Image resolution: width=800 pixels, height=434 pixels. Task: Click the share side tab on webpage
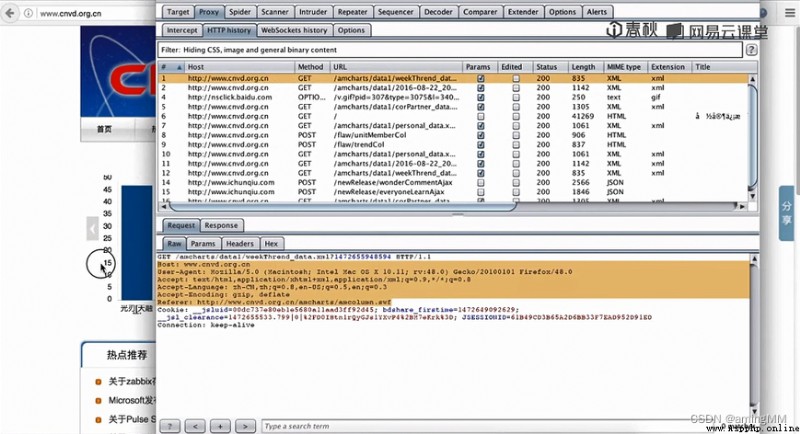point(787,213)
